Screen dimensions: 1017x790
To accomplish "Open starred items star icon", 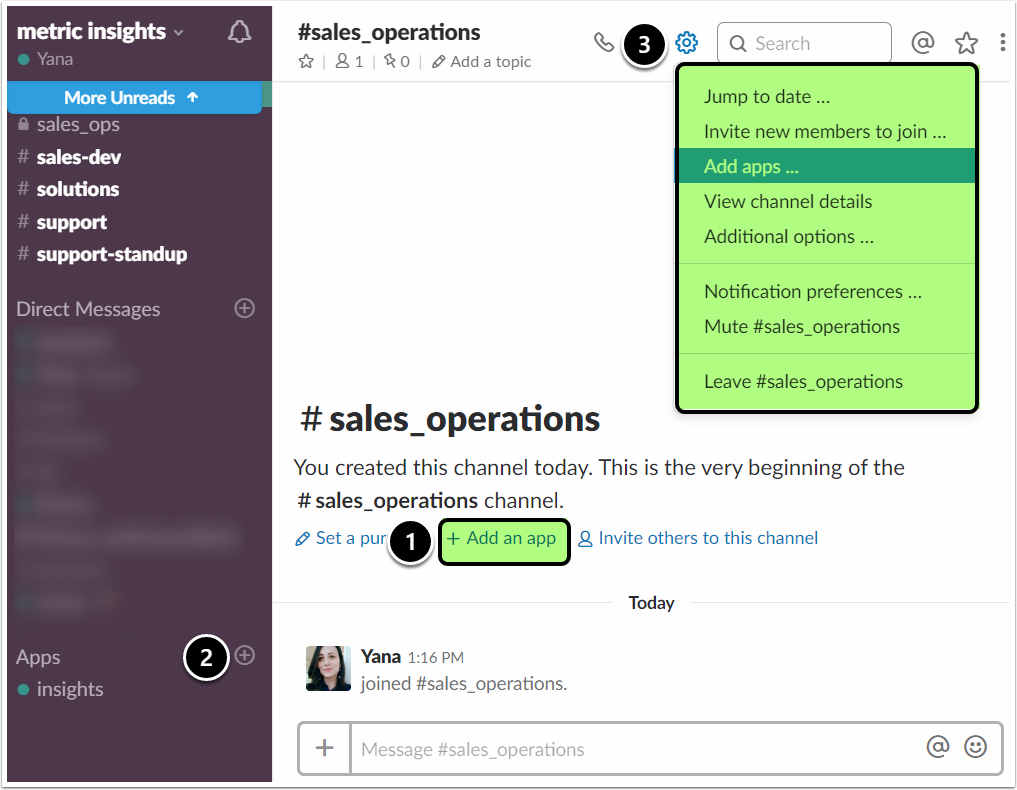I will [966, 43].
